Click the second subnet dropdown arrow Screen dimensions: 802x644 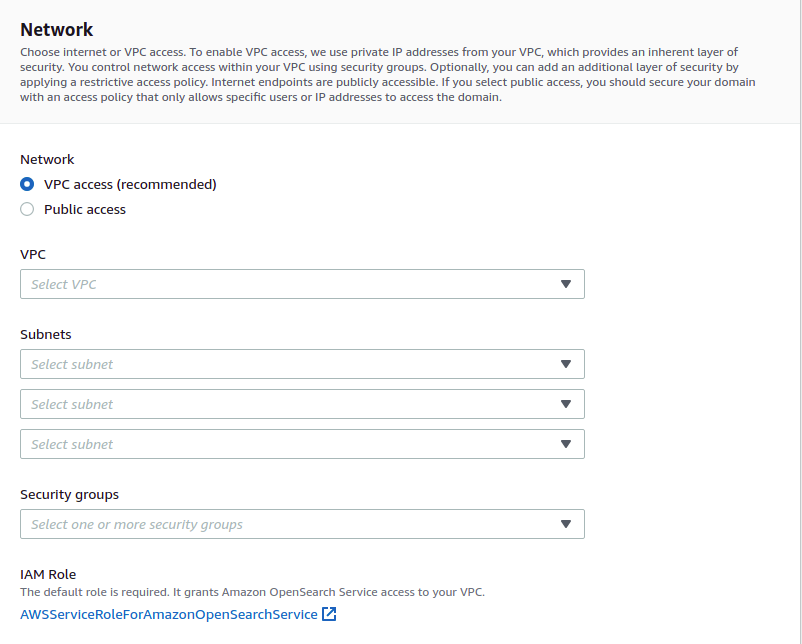[x=565, y=404]
